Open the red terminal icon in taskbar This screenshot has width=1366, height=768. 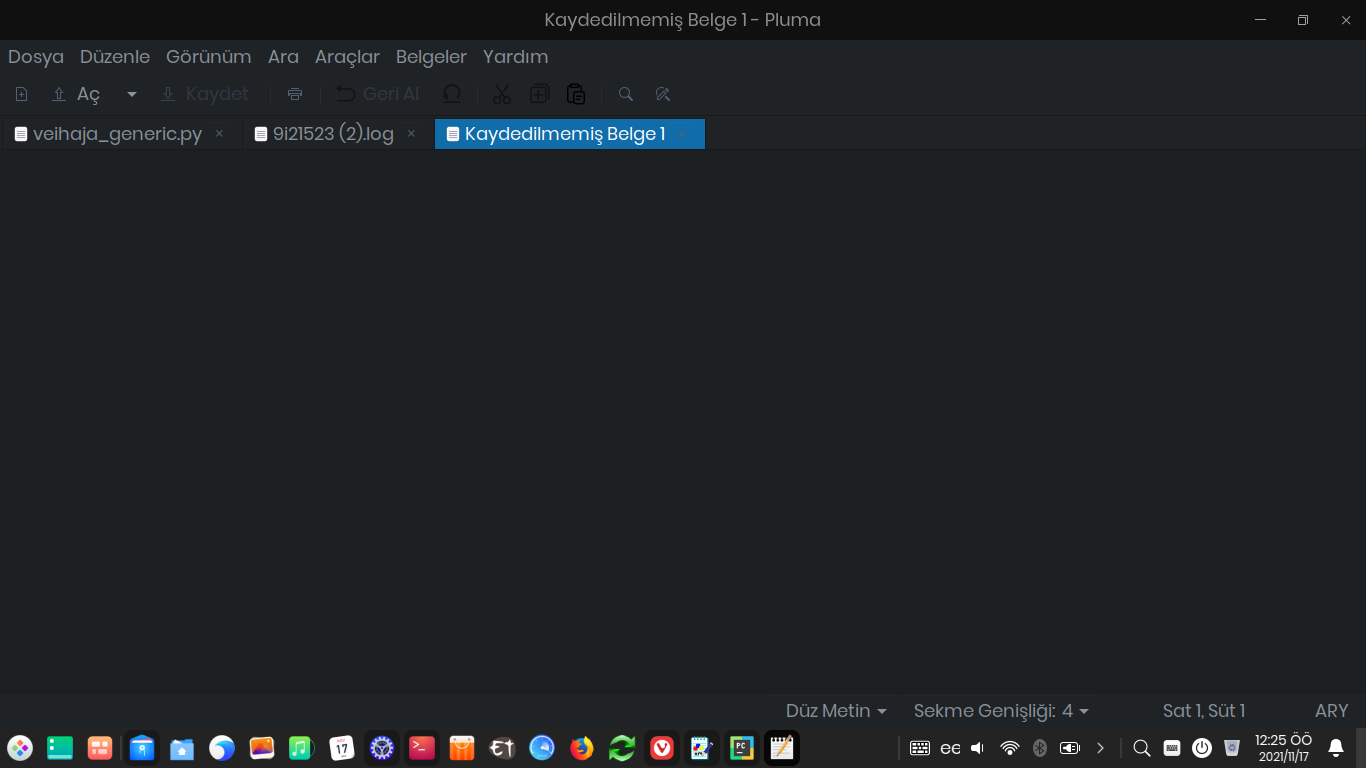(x=422, y=748)
